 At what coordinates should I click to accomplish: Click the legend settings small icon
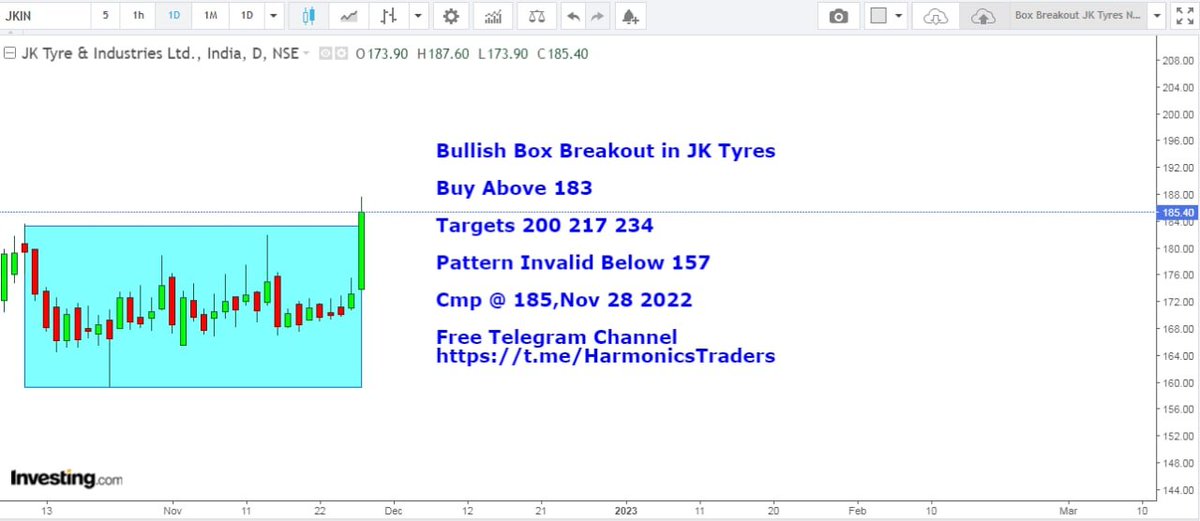coord(341,54)
